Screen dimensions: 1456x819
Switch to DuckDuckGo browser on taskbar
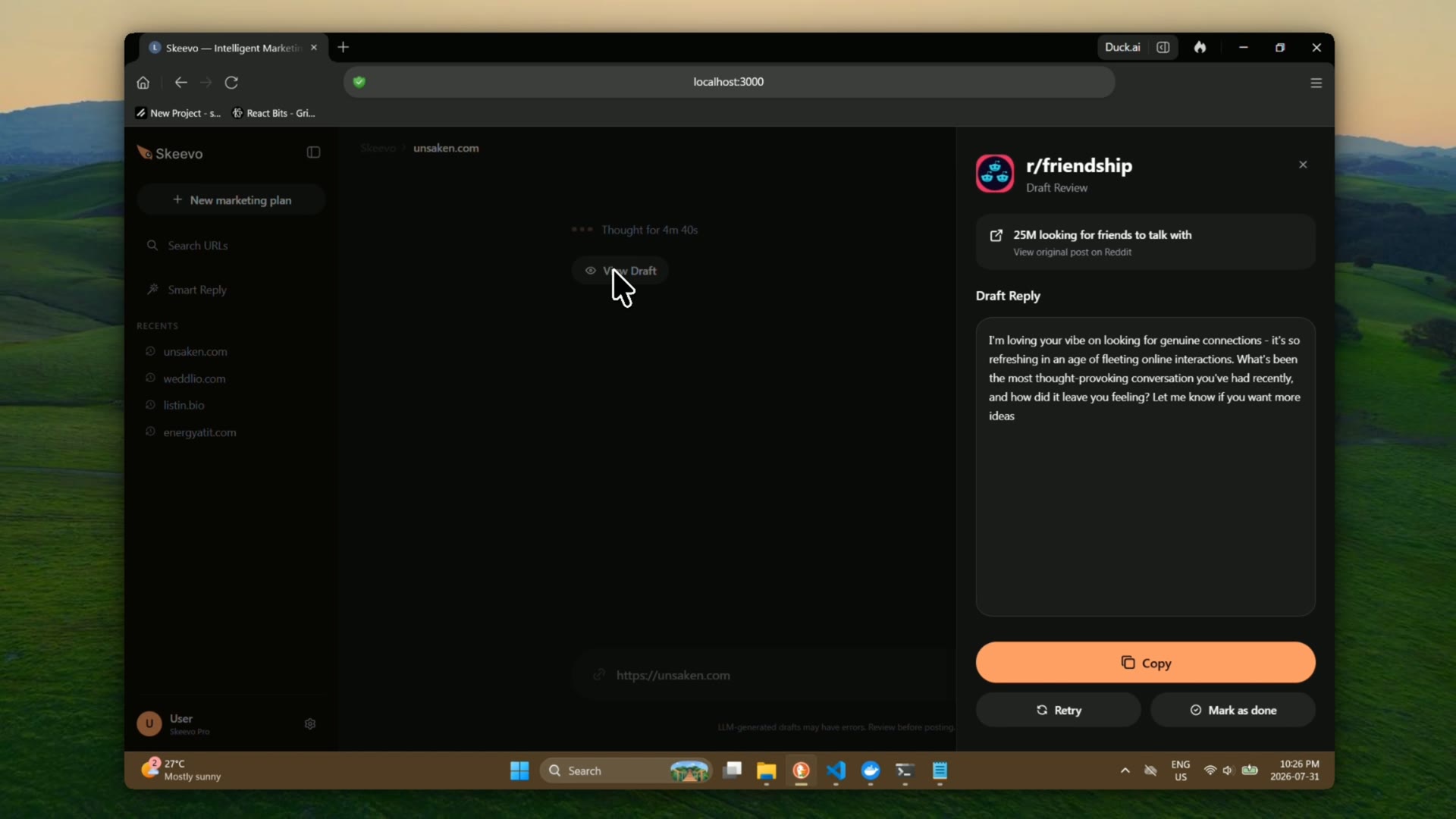802,770
